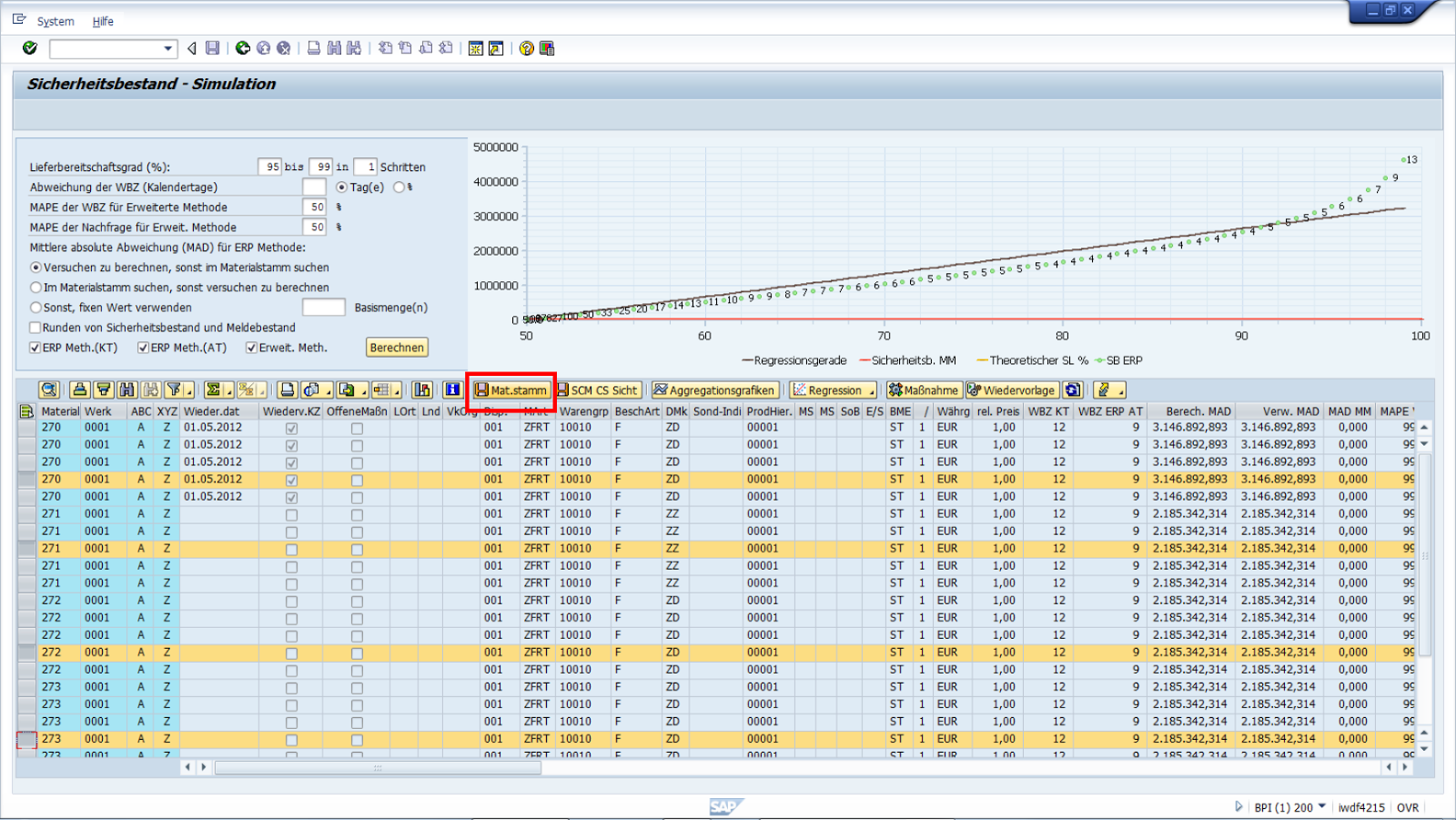
Task: Click the Export icon above the material list
Action: (348, 390)
